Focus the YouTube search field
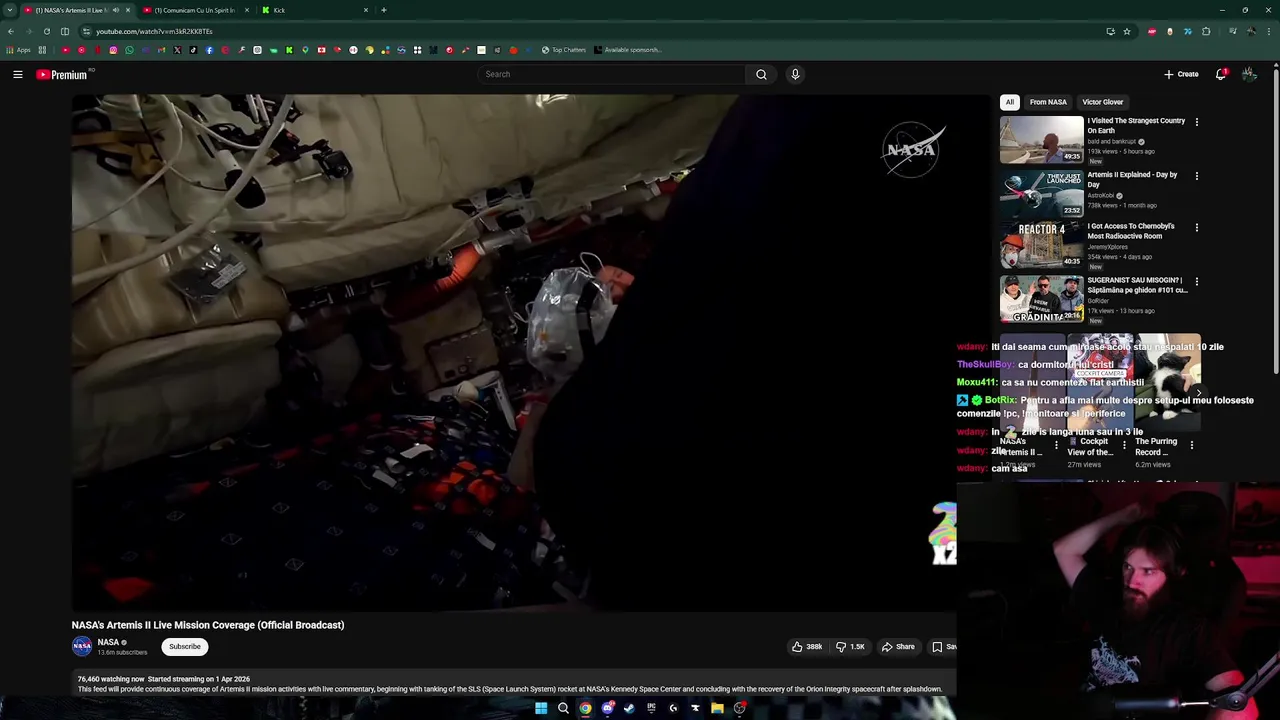The width and height of the screenshot is (1280, 720). pyautogui.click(x=612, y=74)
